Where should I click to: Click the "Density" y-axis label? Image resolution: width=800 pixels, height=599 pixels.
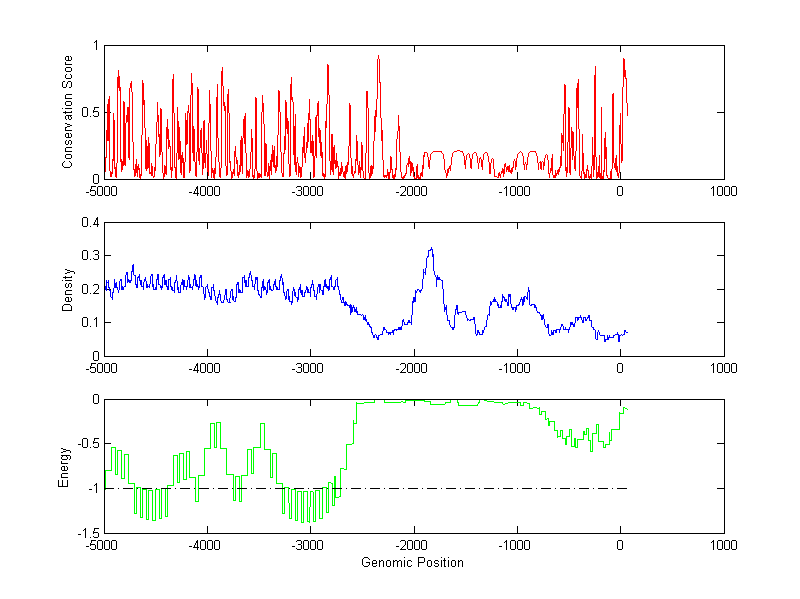(68, 289)
